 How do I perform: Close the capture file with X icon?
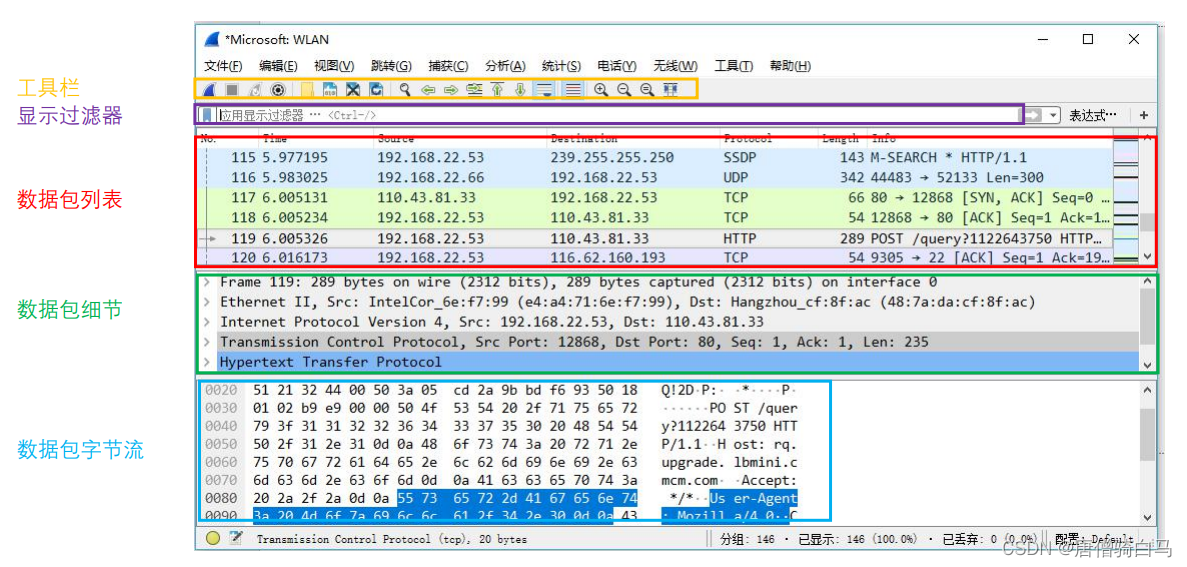pos(353,89)
